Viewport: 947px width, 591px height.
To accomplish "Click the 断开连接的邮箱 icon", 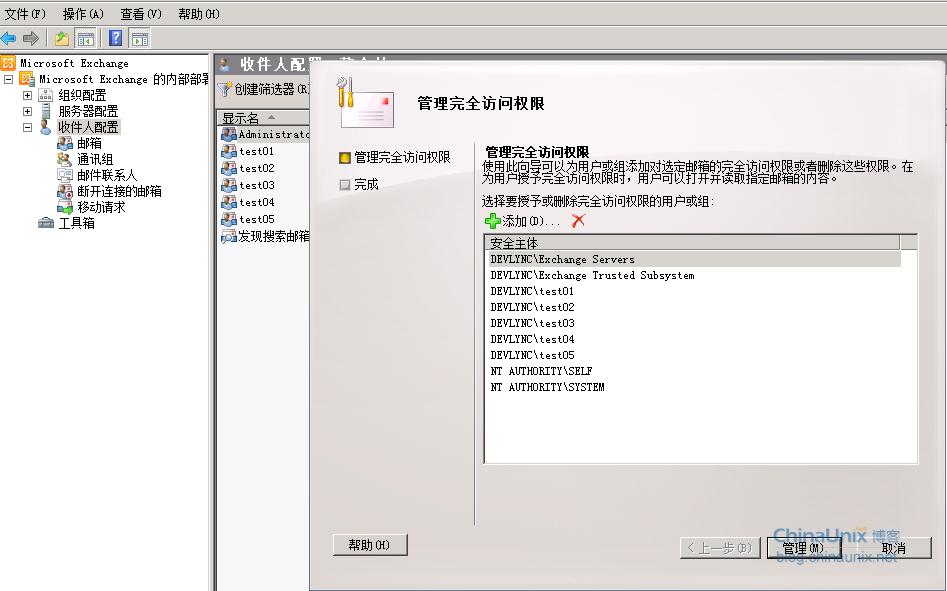I will (x=65, y=191).
